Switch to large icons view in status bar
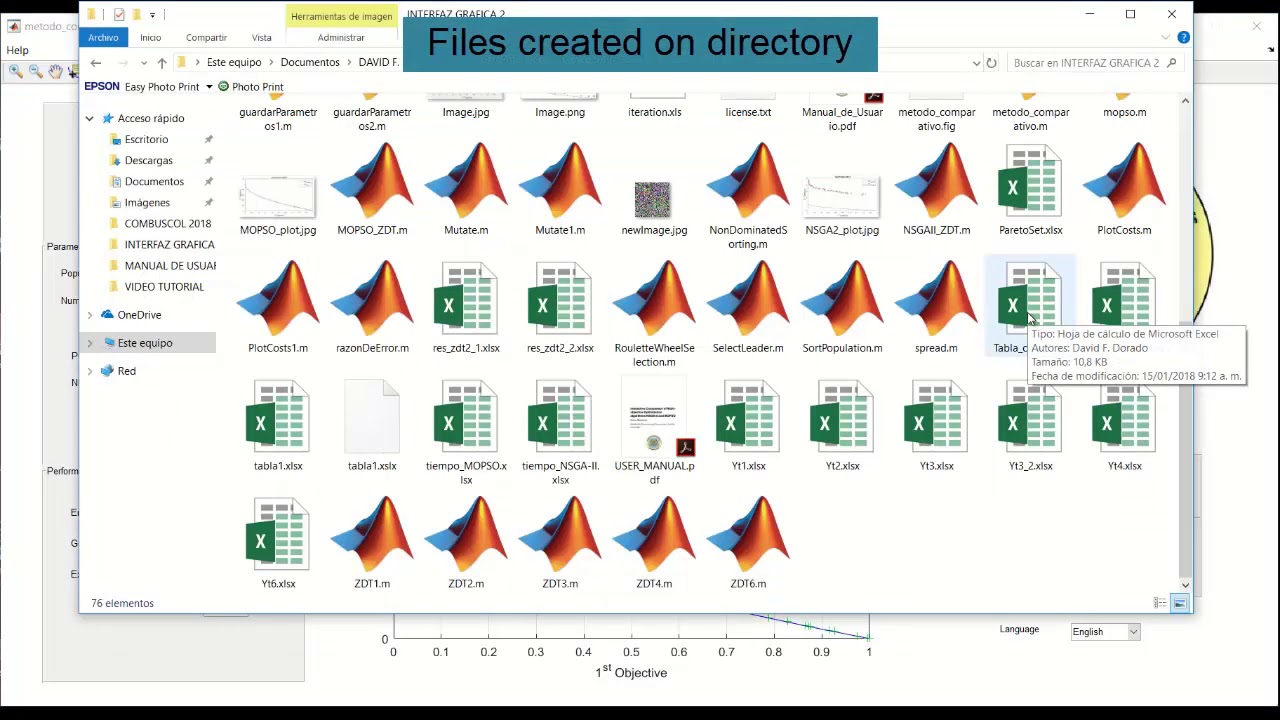Image resolution: width=1280 pixels, height=720 pixels. point(1180,603)
